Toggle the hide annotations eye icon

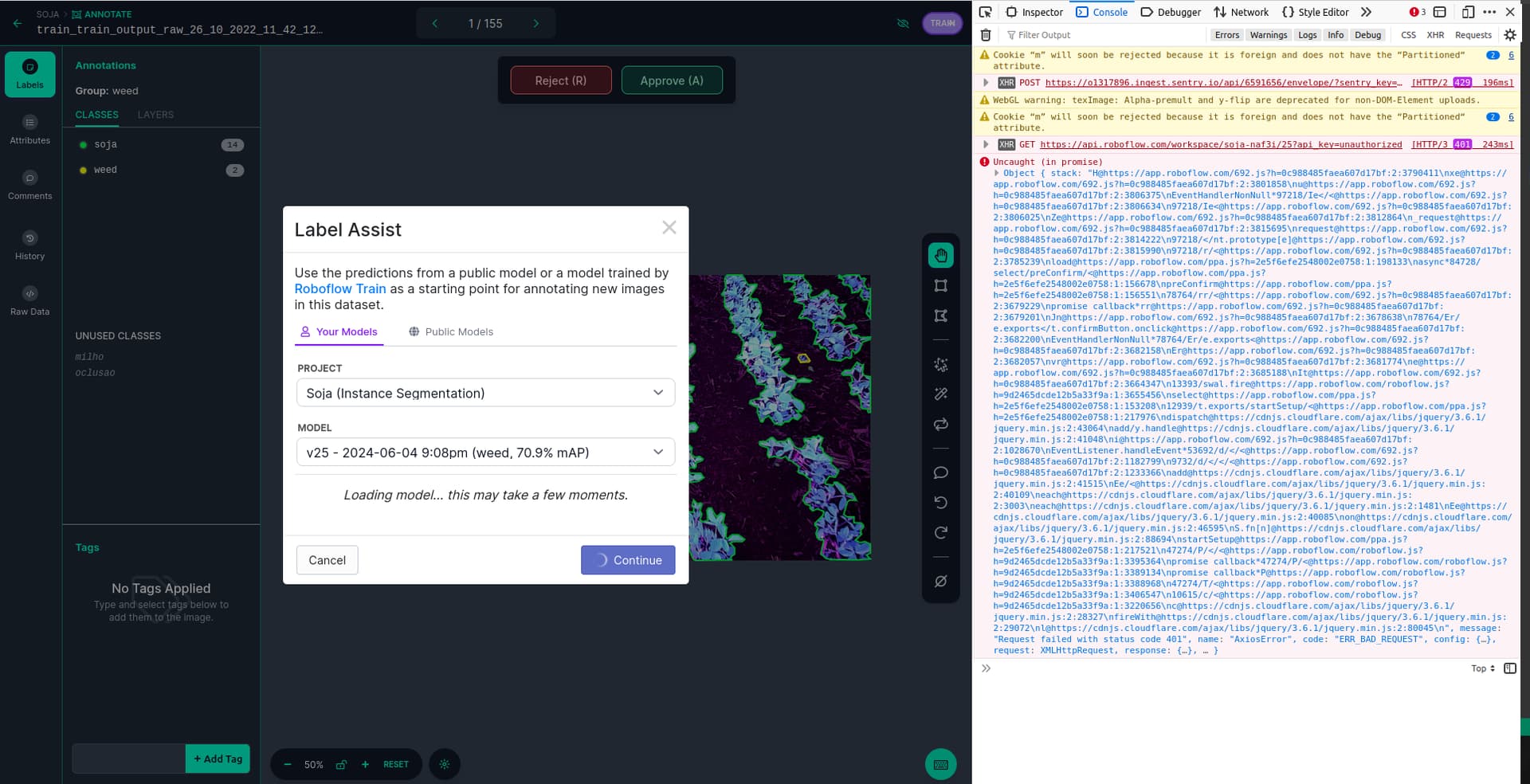coord(903,24)
